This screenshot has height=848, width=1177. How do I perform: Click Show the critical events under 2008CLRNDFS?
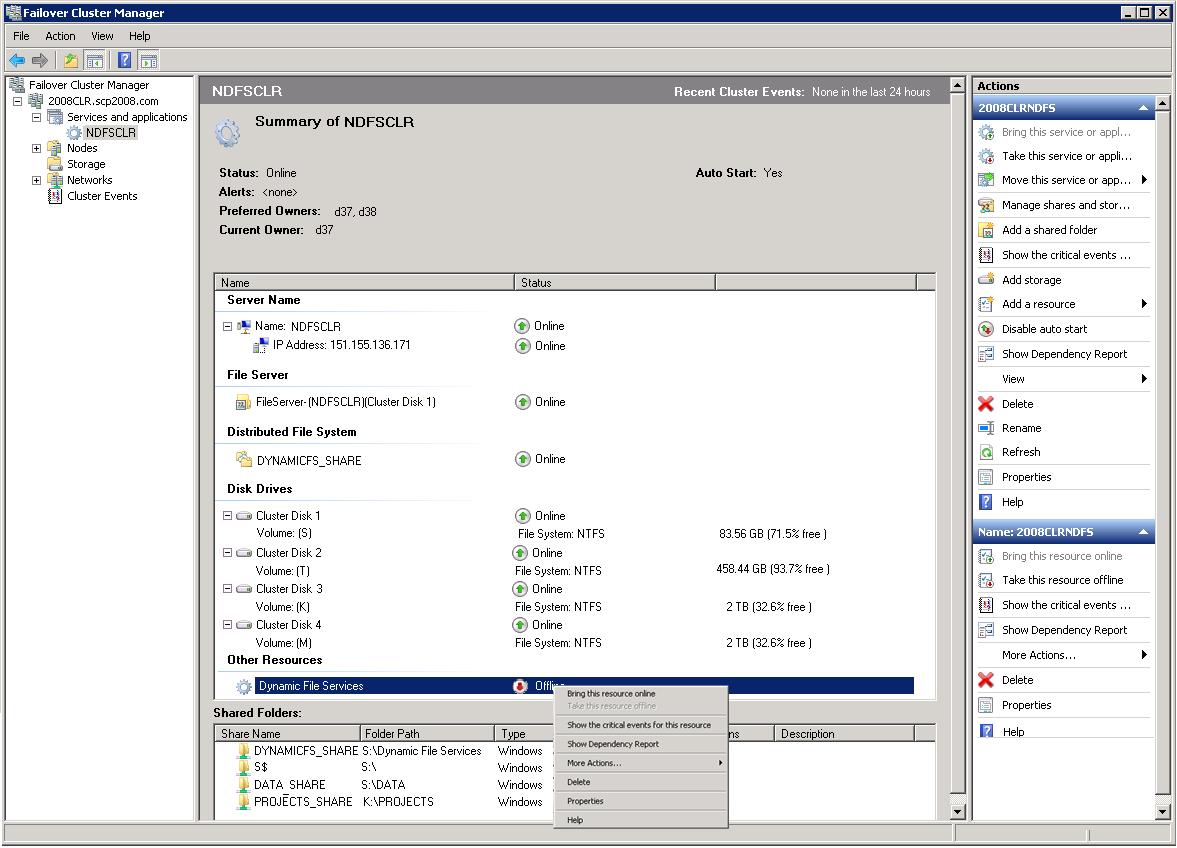tap(1066, 255)
